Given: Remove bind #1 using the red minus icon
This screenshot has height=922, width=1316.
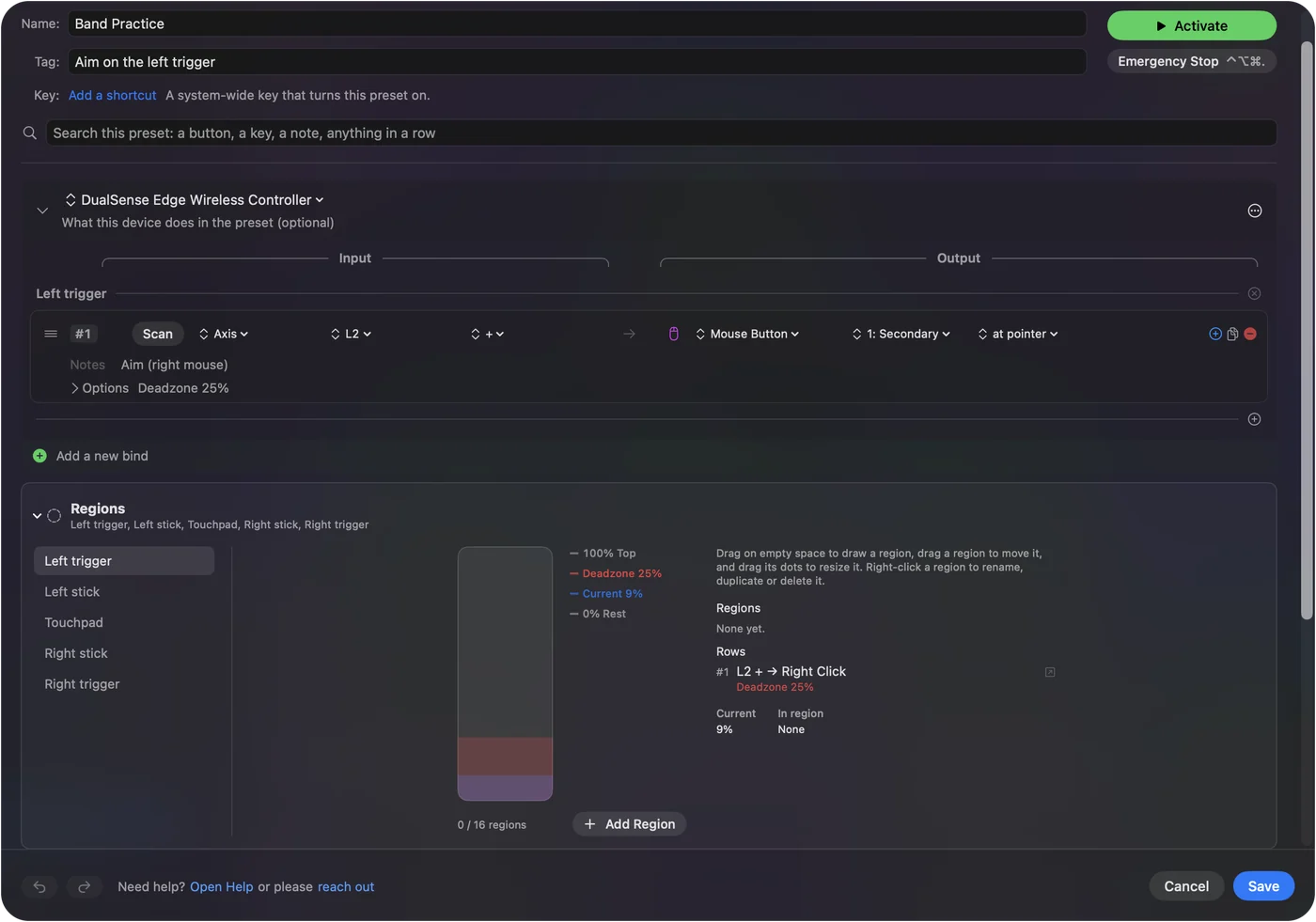Looking at the screenshot, I should click(x=1250, y=334).
